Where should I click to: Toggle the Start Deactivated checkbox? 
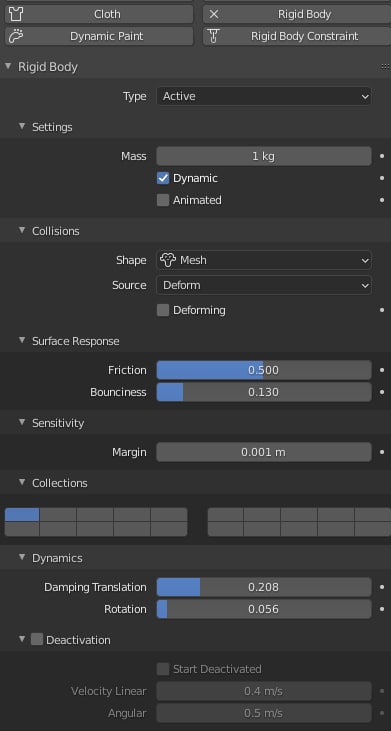[x=163, y=669]
